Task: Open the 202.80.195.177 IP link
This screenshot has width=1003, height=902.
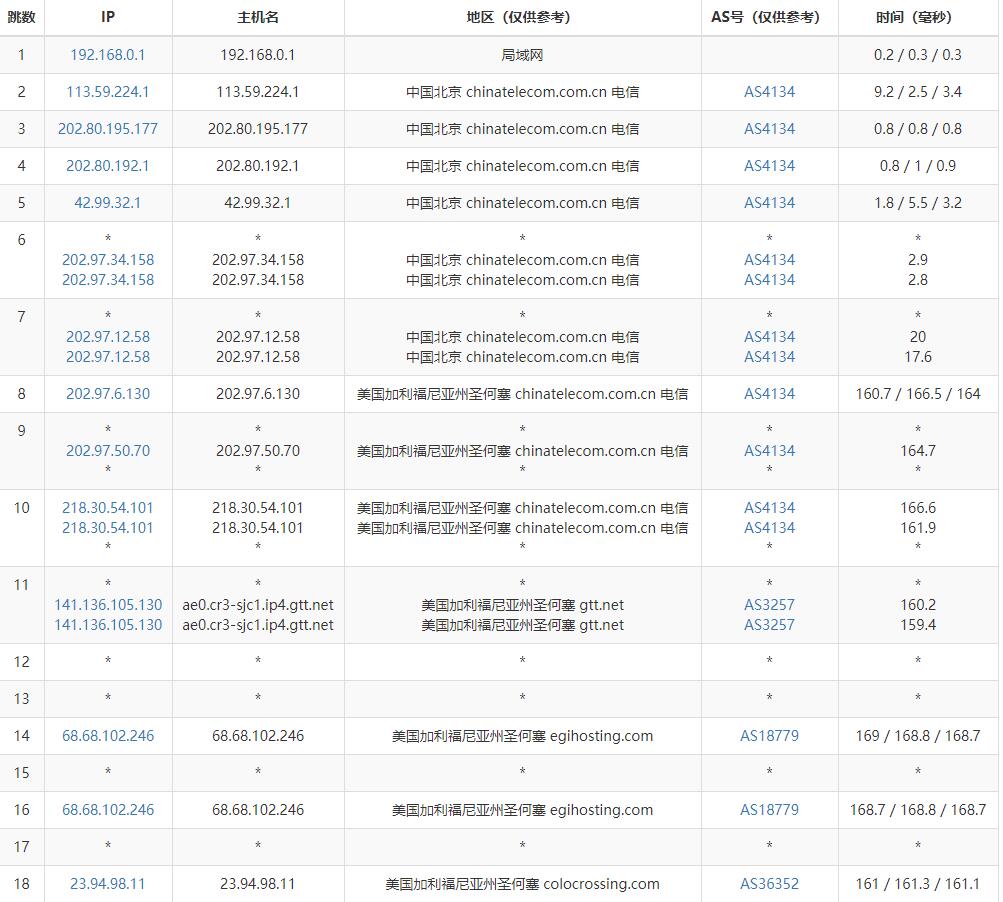Action: click(107, 129)
